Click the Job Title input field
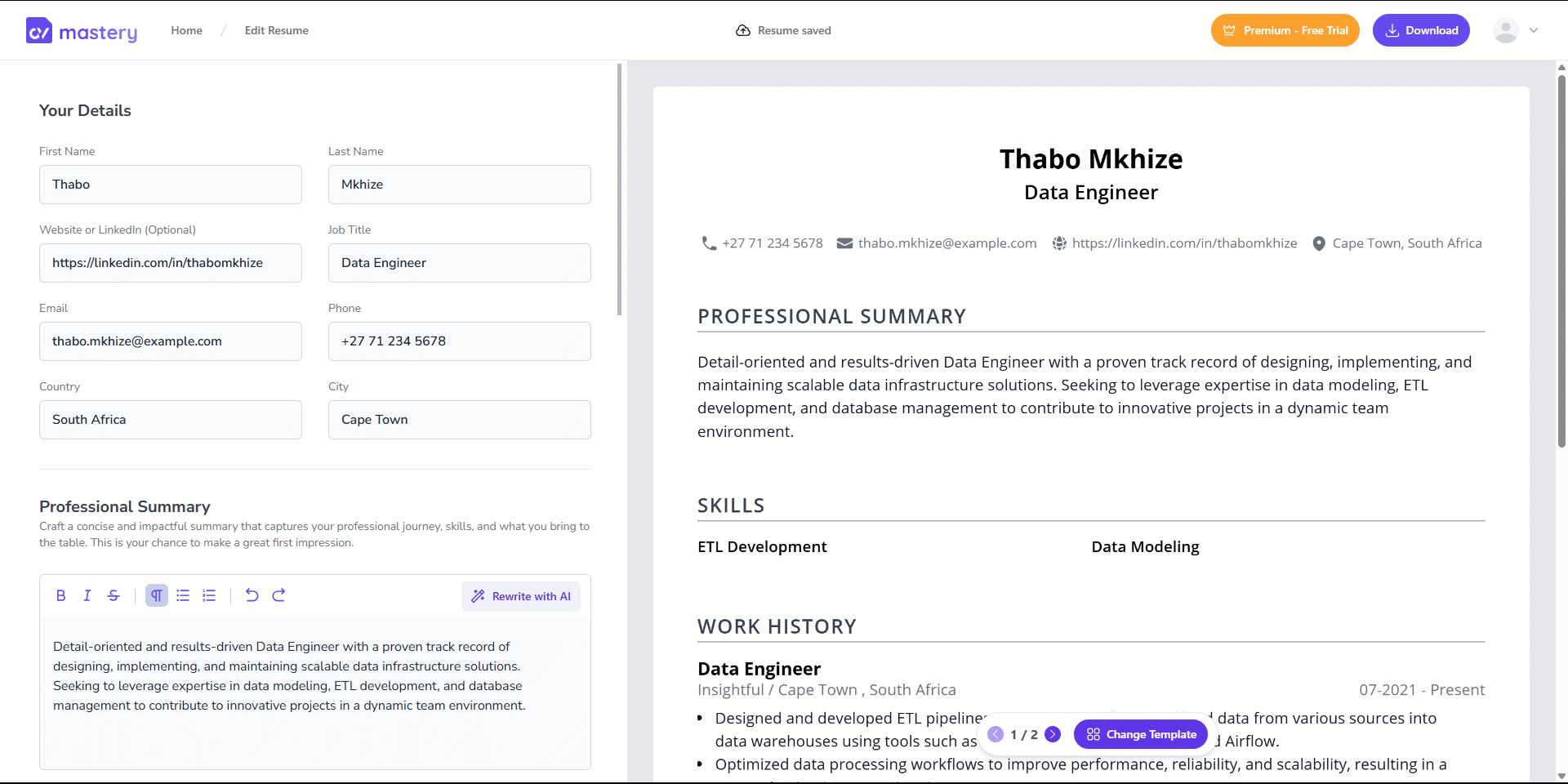The height and width of the screenshot is (784, 1568). [459, 263]
